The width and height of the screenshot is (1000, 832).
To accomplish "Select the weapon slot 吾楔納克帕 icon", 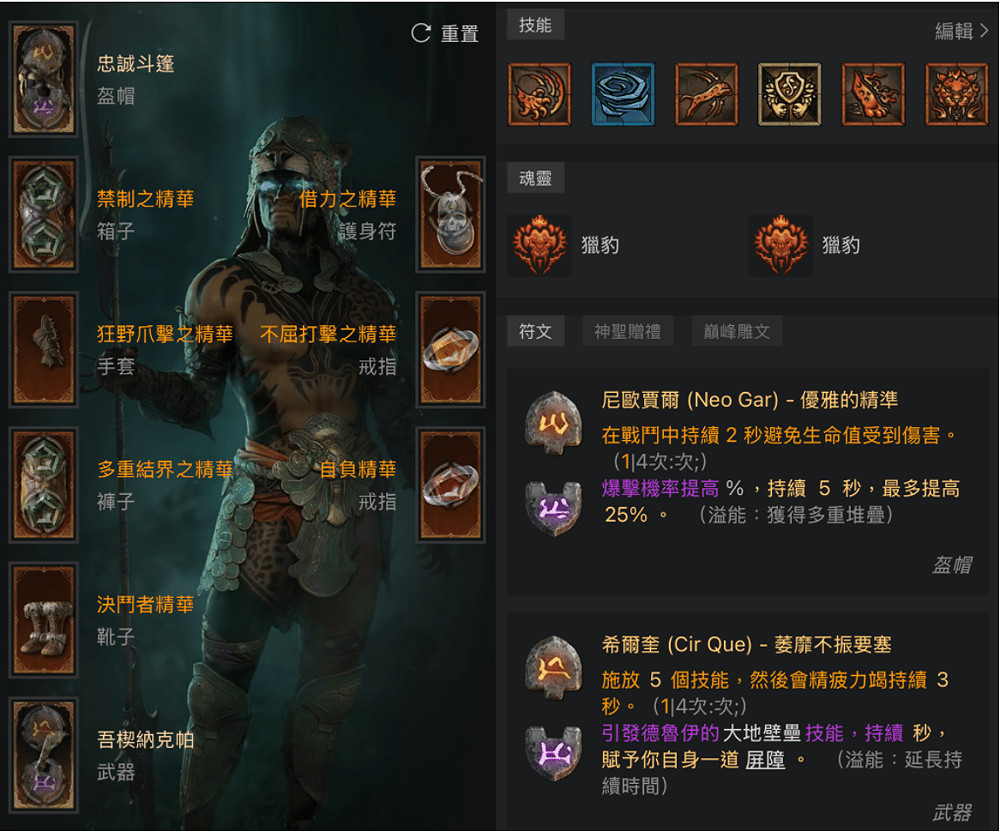I will point(43,755).
